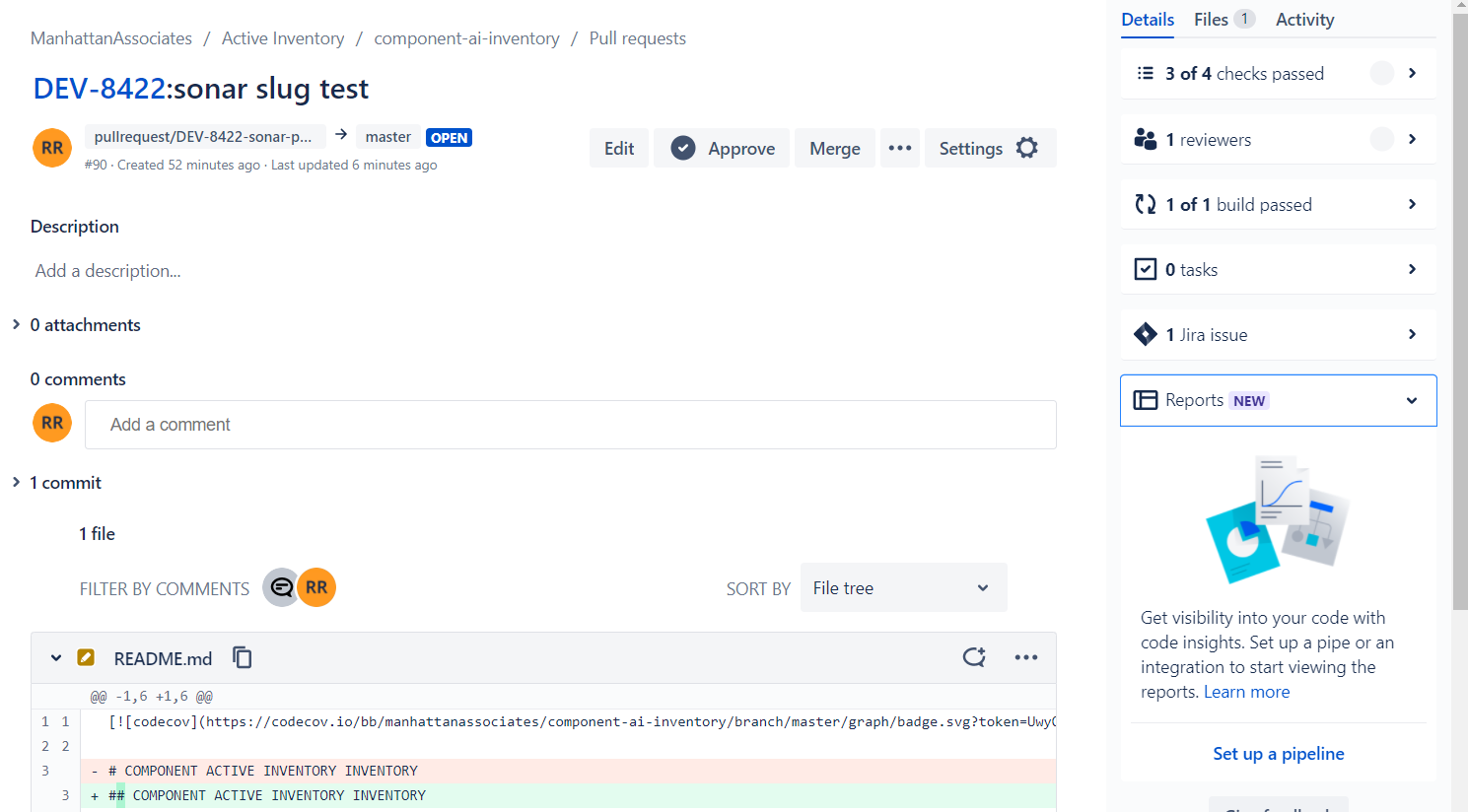Expand the 1 commit section
This screenshot has height=812, width=1468.
click(x=16, y=482)
